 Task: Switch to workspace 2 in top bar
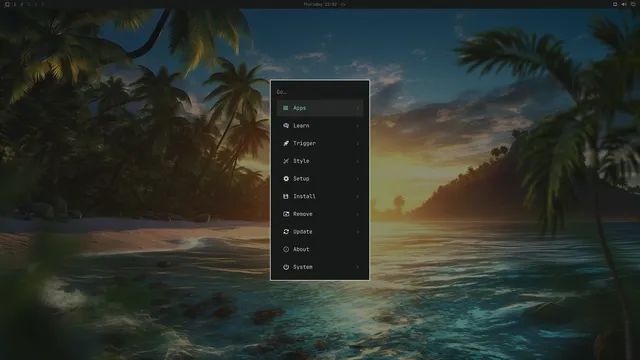pos(22,4)
